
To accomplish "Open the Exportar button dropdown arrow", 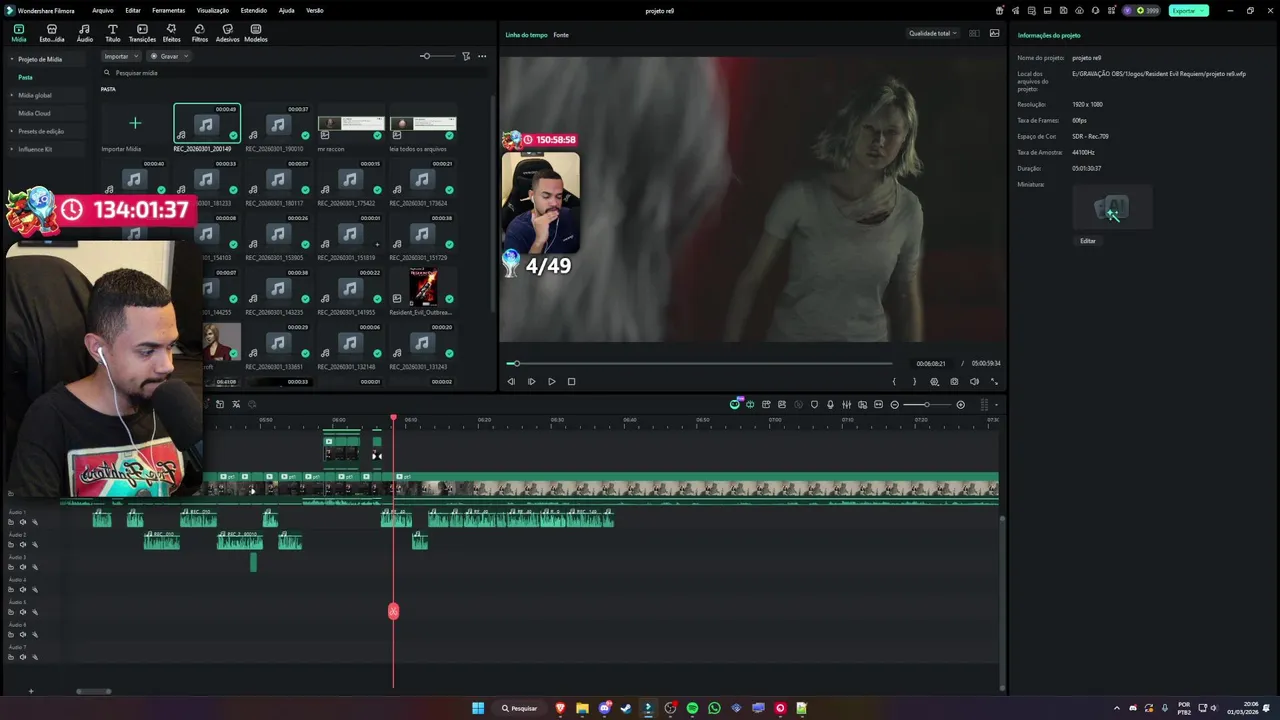I will click(x=1202, y=10).
